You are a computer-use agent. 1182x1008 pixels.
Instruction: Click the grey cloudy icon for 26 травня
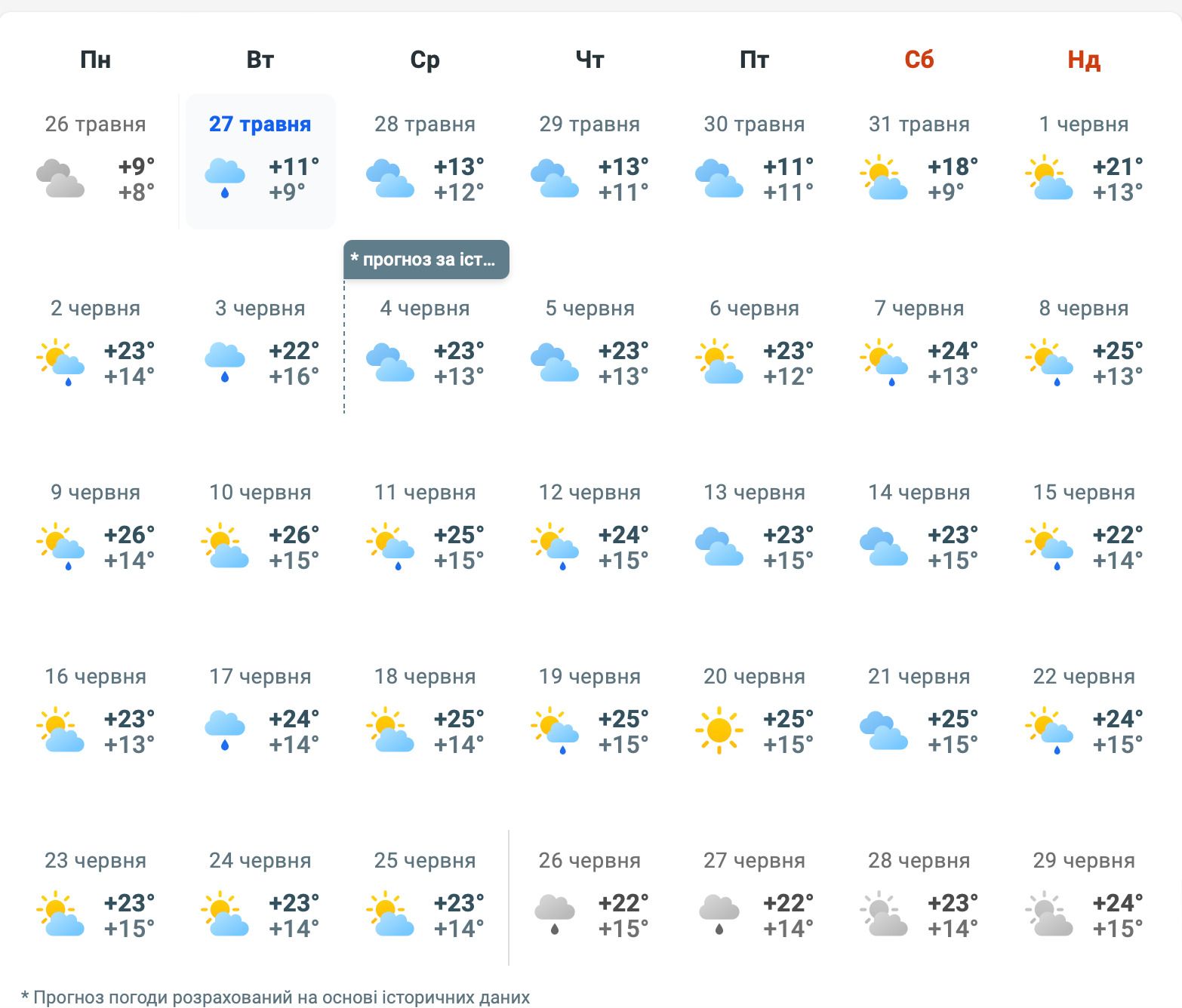[60, 178]
